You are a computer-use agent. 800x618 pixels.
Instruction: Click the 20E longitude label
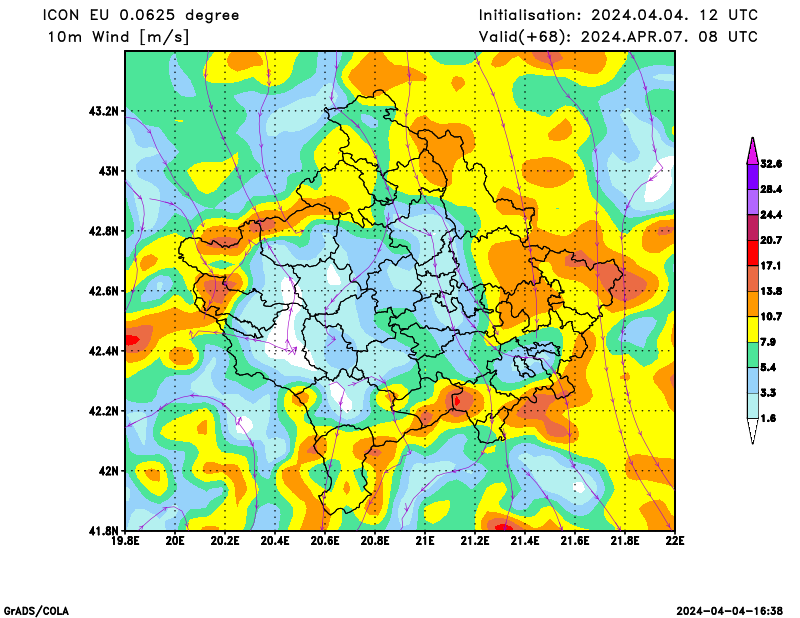click(175, 541)
